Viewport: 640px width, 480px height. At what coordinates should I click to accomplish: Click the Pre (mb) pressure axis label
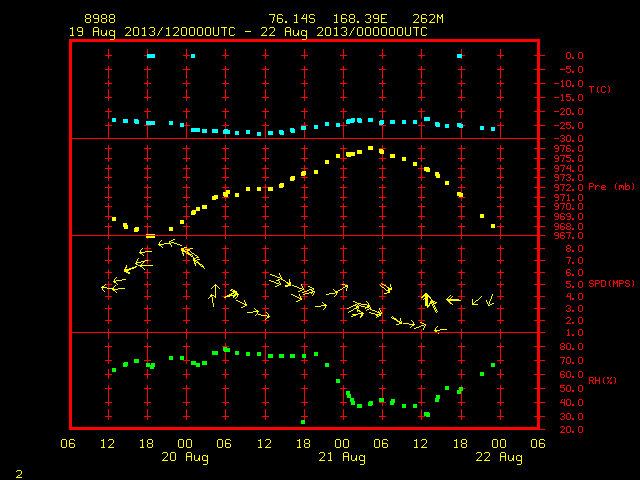611,187
